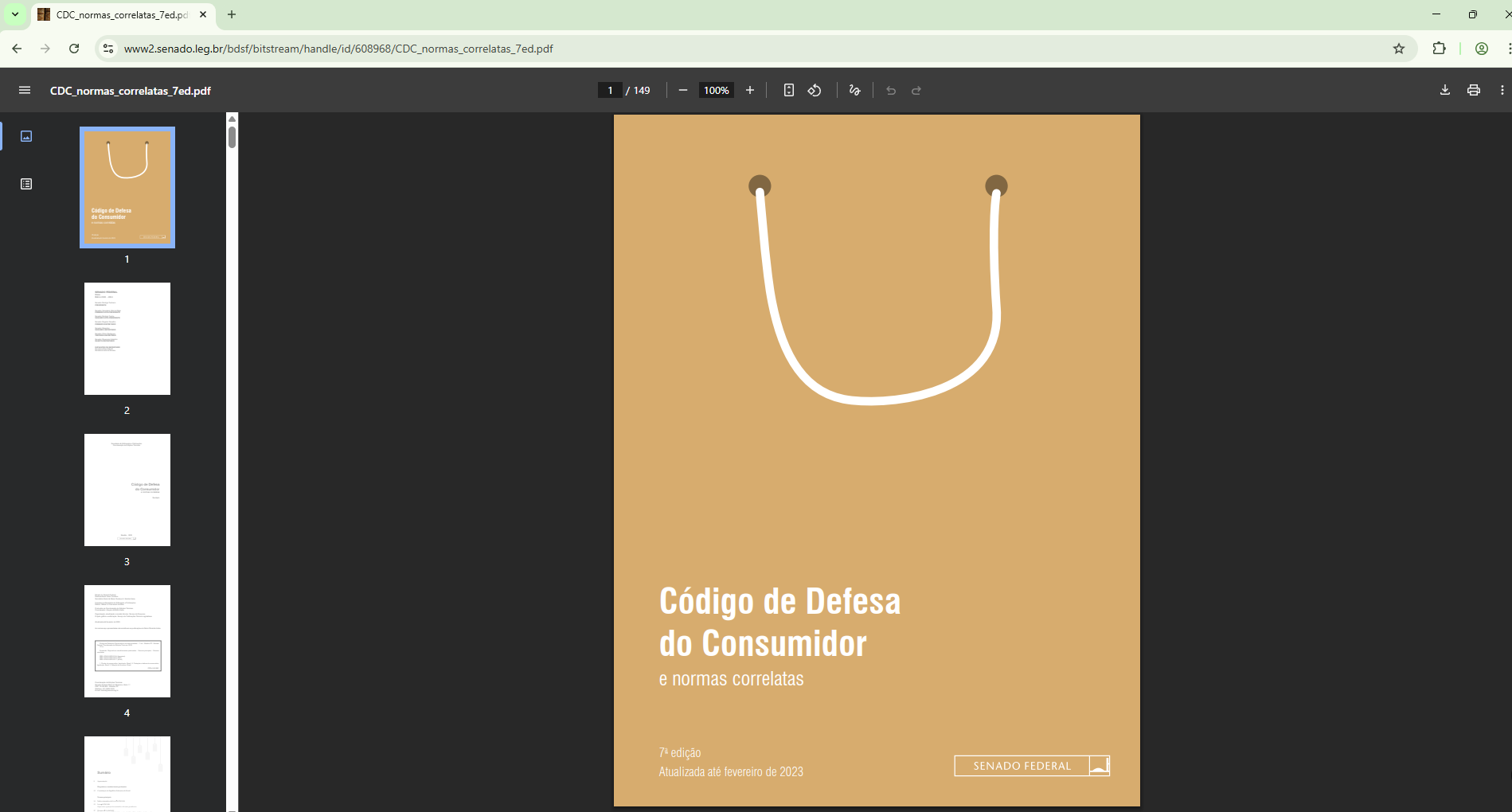Click the zoom in plus icon
Screen dimensions: 1512x812
point(749,91)
